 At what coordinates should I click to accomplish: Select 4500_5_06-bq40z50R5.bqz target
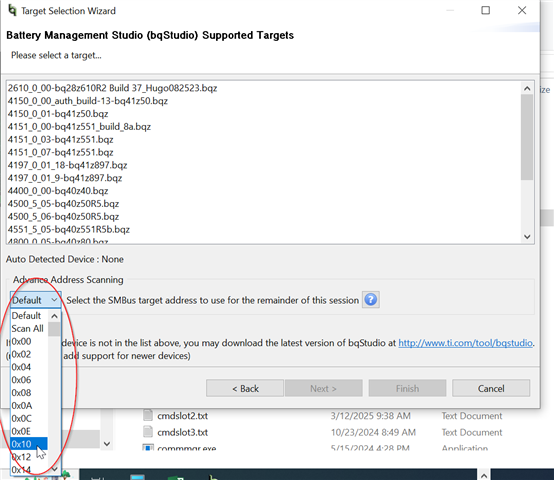(x=63, y=217)
